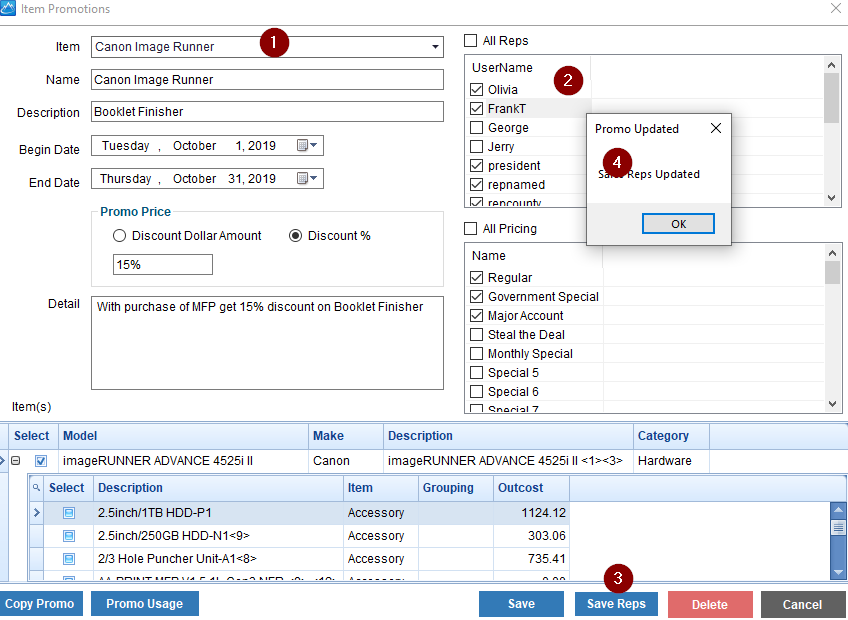Click the Copy Promo button
Image resolution: width=848 pixels, height=620 pixels.
[39, 604]
